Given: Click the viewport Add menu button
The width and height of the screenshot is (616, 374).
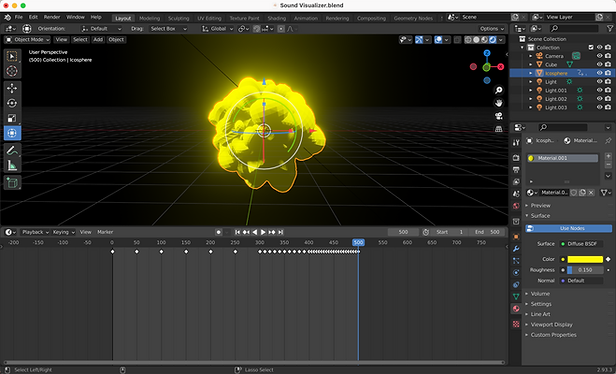Looking at the screenshot, I should (98, 40).
